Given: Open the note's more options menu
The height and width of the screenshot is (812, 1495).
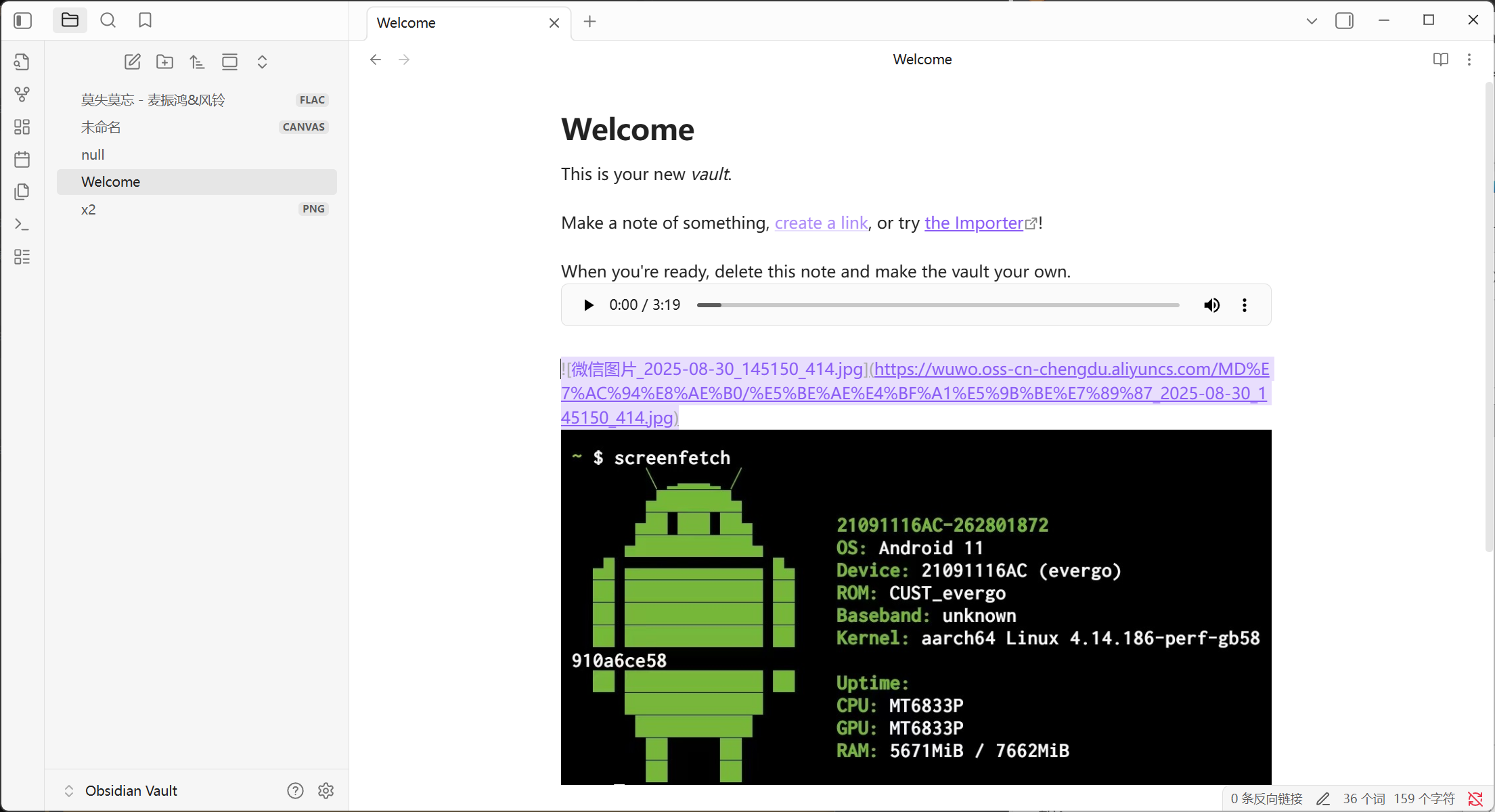Looking at the screenshot, I should [x=1469, y=60].
